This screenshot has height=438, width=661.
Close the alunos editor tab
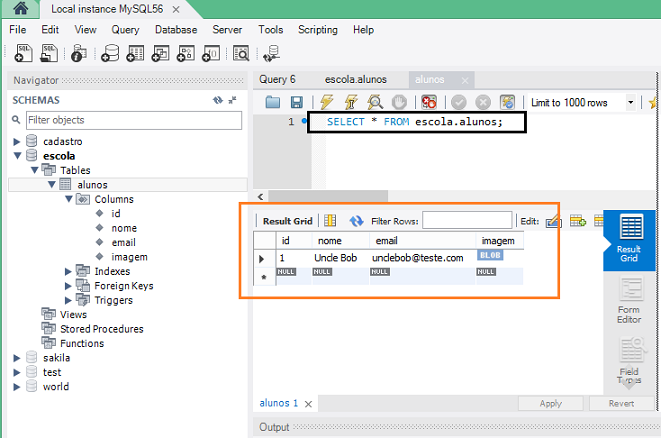coord(465,80)
